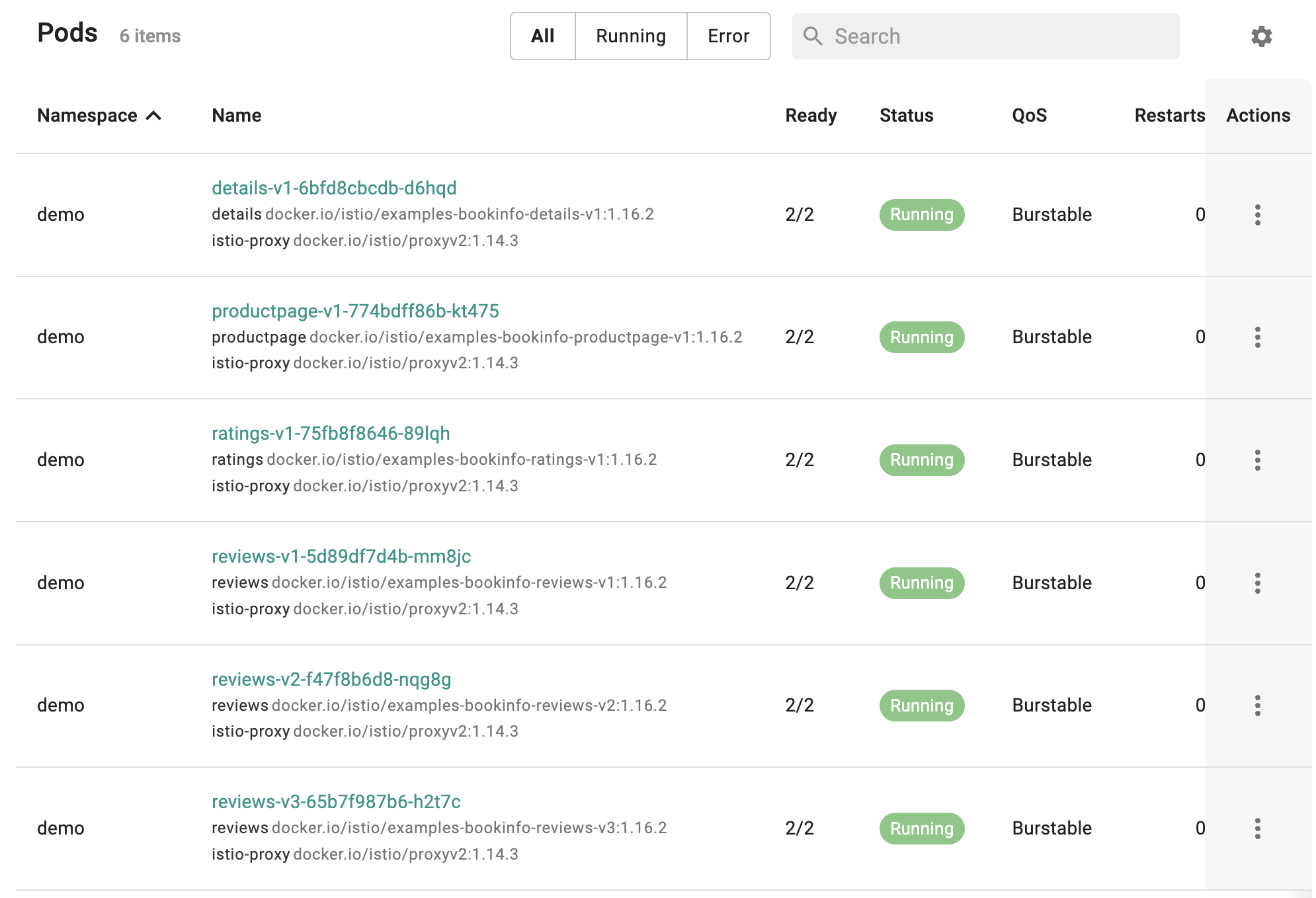Click the 6 items count label

pyautogui.click(x=150, y=36)
